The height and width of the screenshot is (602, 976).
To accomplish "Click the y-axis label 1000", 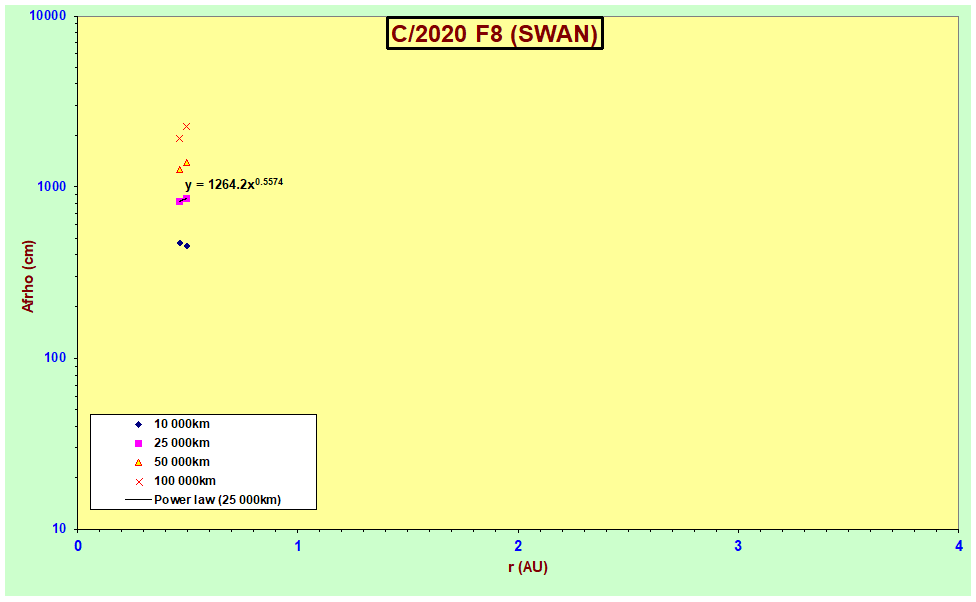I will [52, 187].
